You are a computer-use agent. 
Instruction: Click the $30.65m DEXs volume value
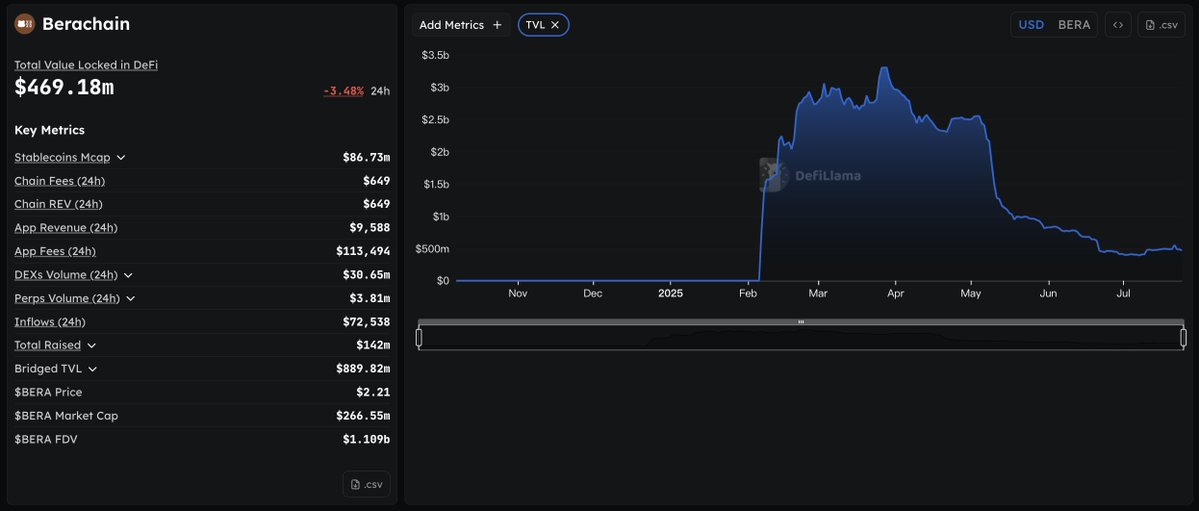tap(366, 275)
